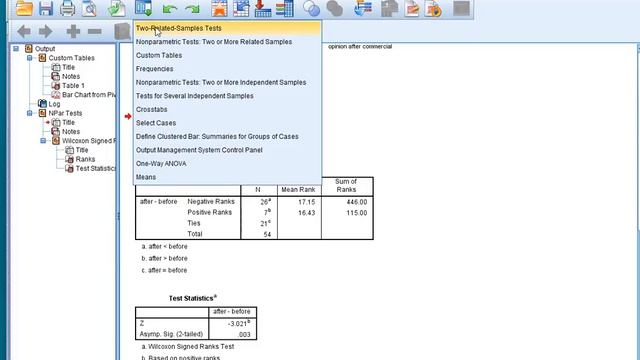Viewport: 640px width, 360px height.
Task: Click the Use Variable Sets circles icon
Action: point(311,8)
